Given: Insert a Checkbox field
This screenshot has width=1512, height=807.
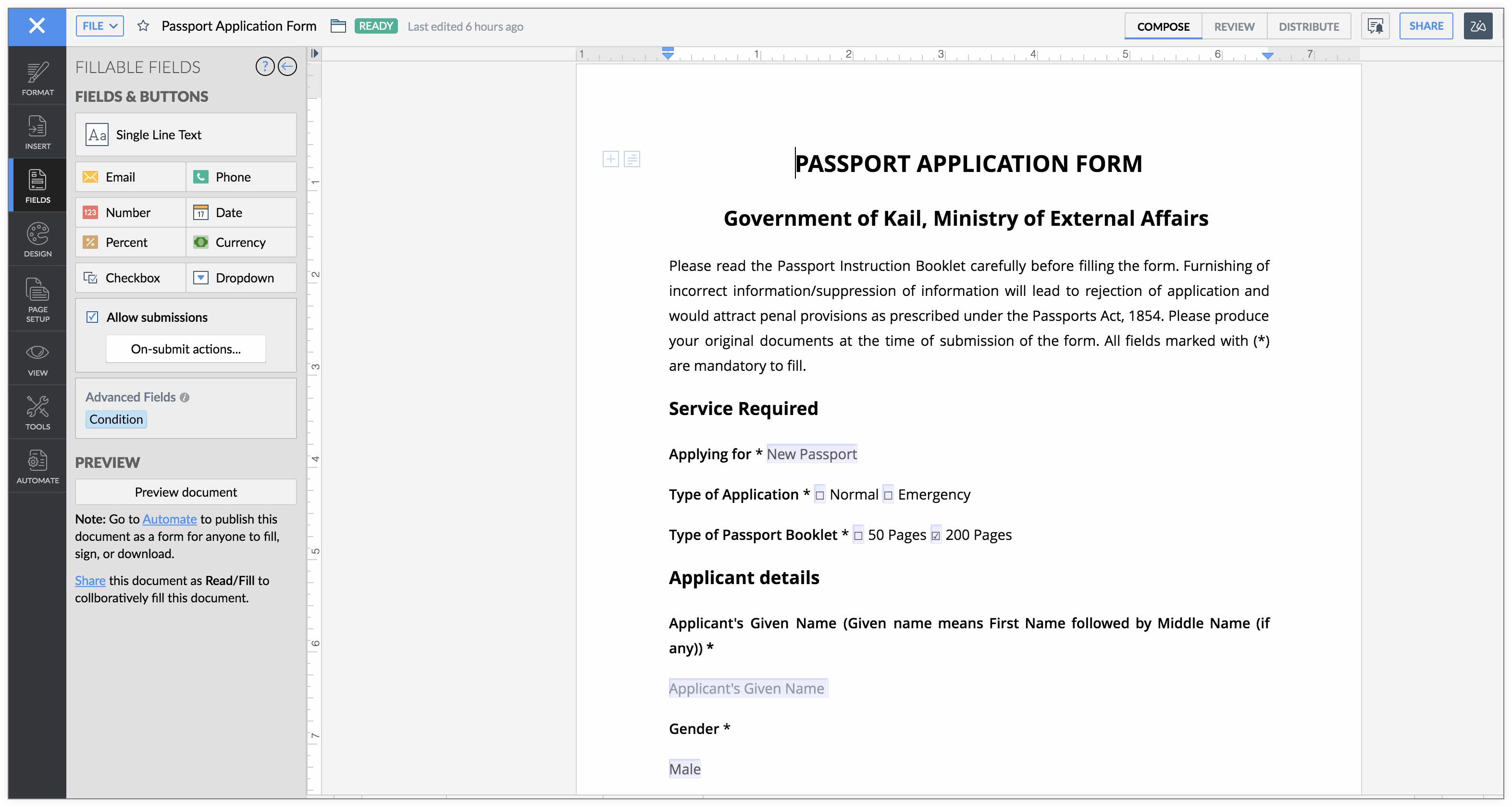Looking at the screenshot, I should [130, 278].
